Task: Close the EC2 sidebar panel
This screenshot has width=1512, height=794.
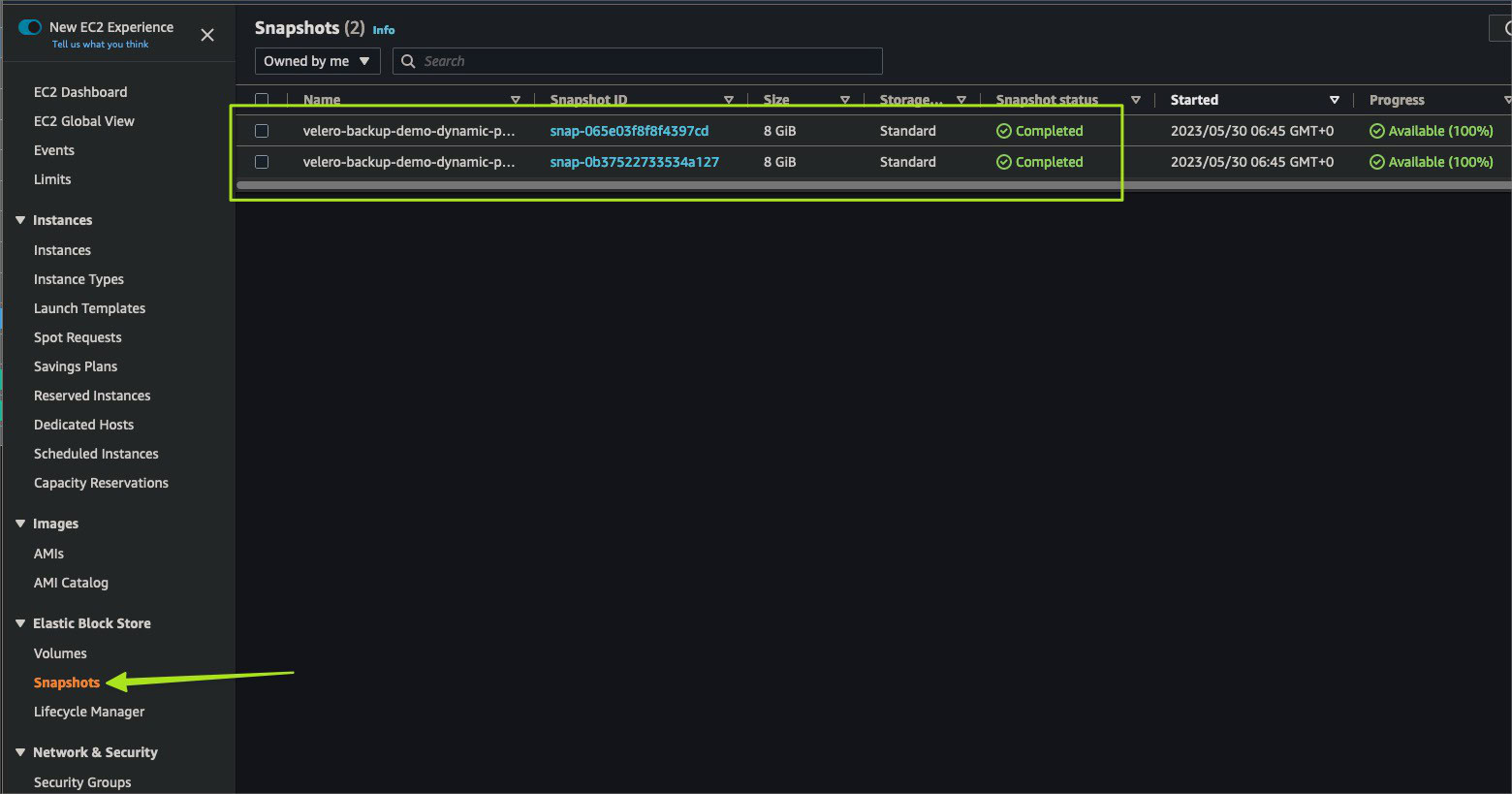Action: (x=207, y=35)
